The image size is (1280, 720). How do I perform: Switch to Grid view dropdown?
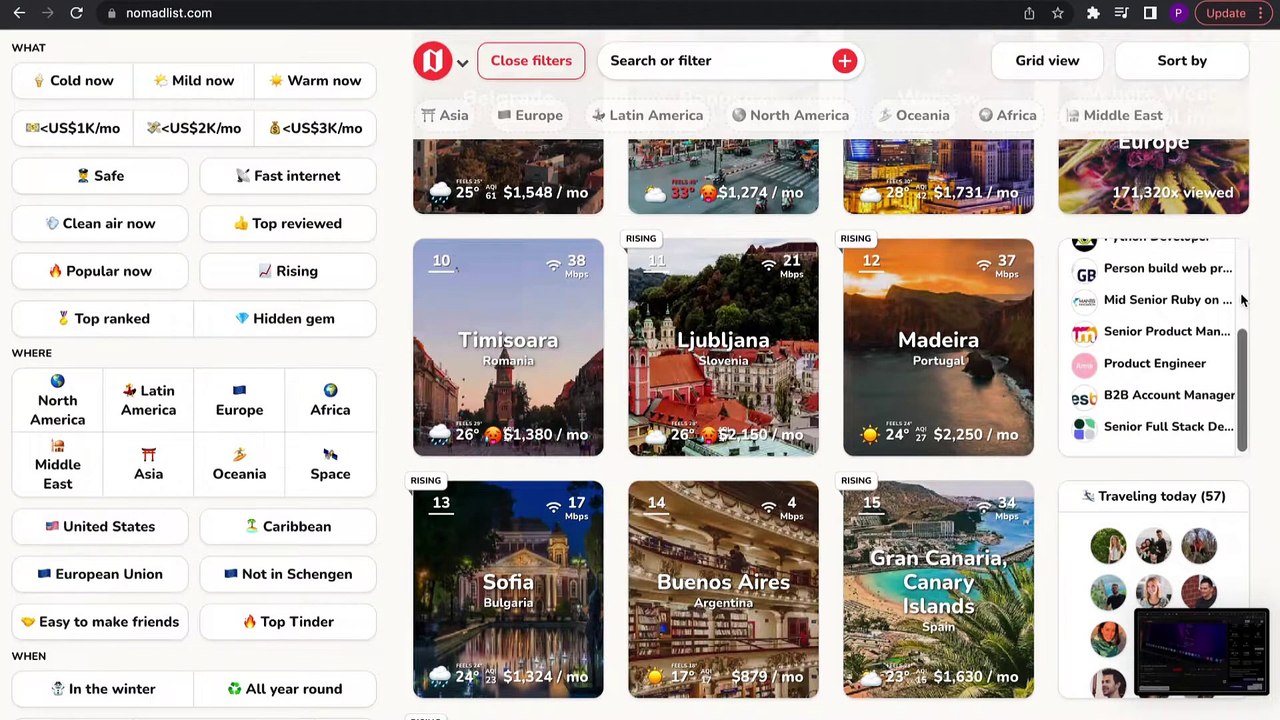1047,61
